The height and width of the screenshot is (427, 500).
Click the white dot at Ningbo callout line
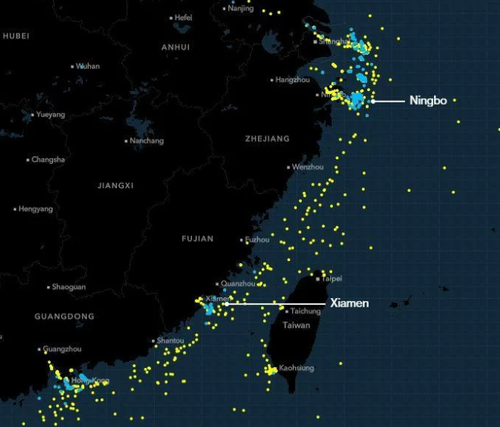[x=373, y=101]
